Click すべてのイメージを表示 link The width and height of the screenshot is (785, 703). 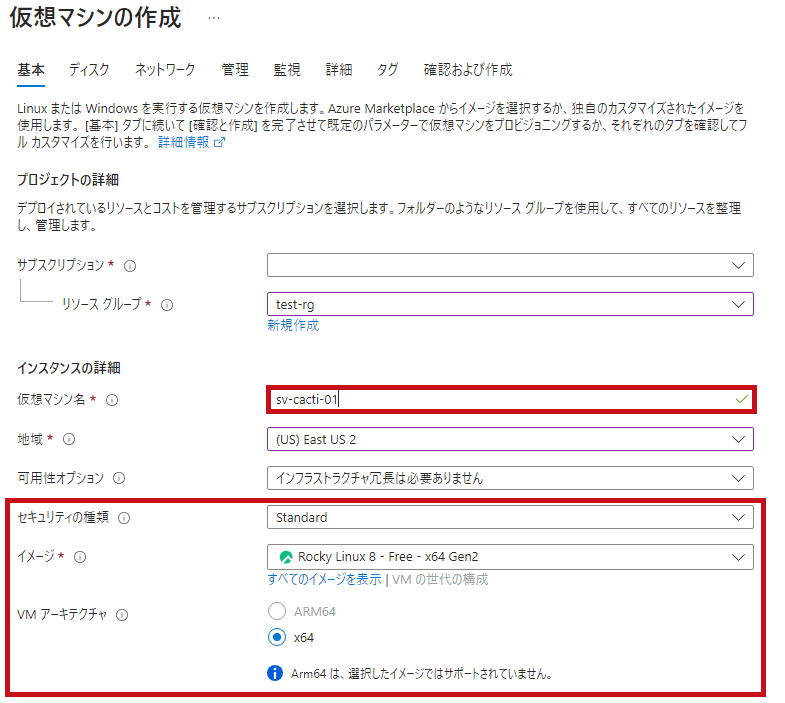pyautogui.click(x=324, y=579)
